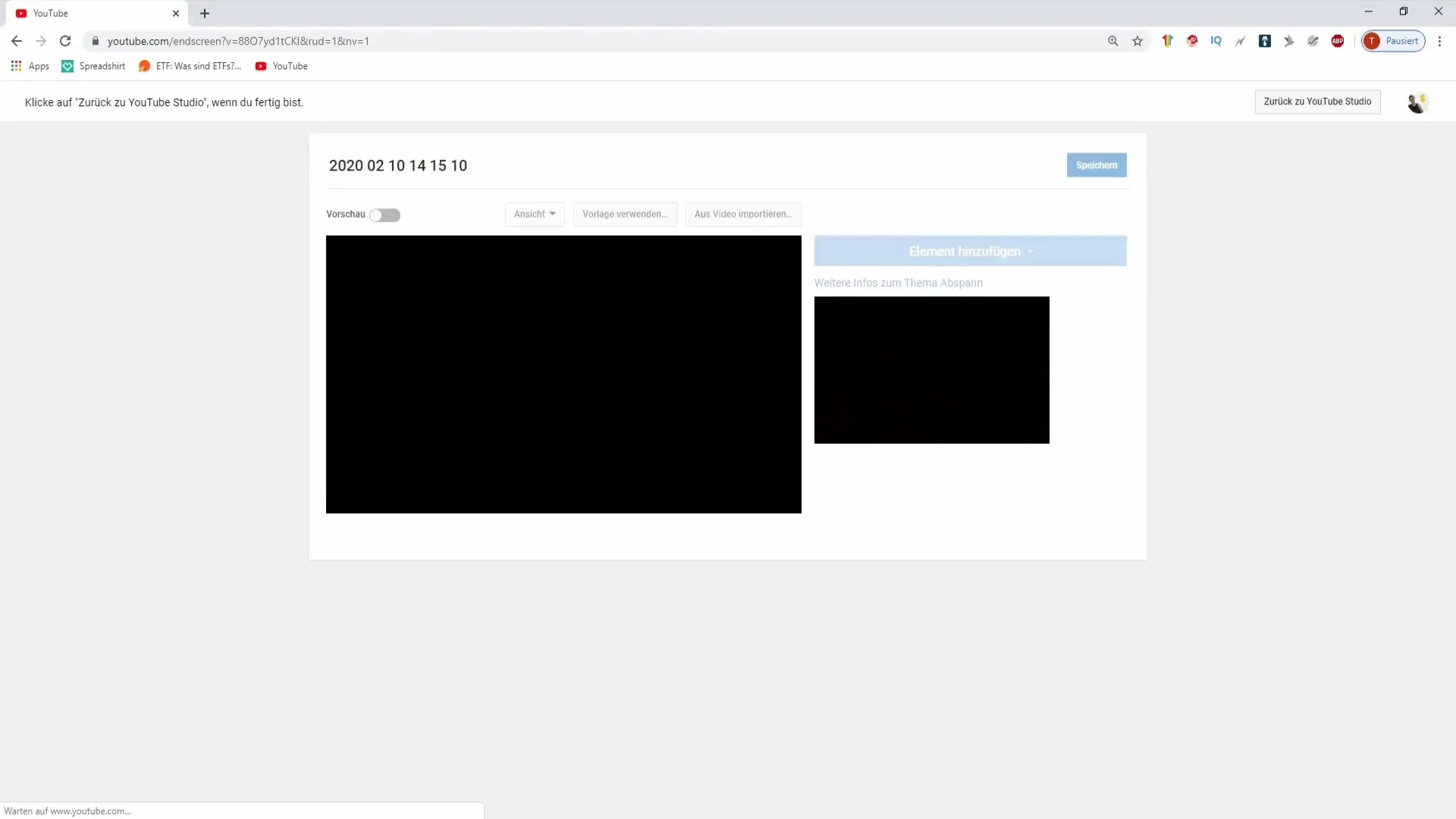Go forward with the browser arrow
Screen dimensions: 1456x819
click(41, 41)
